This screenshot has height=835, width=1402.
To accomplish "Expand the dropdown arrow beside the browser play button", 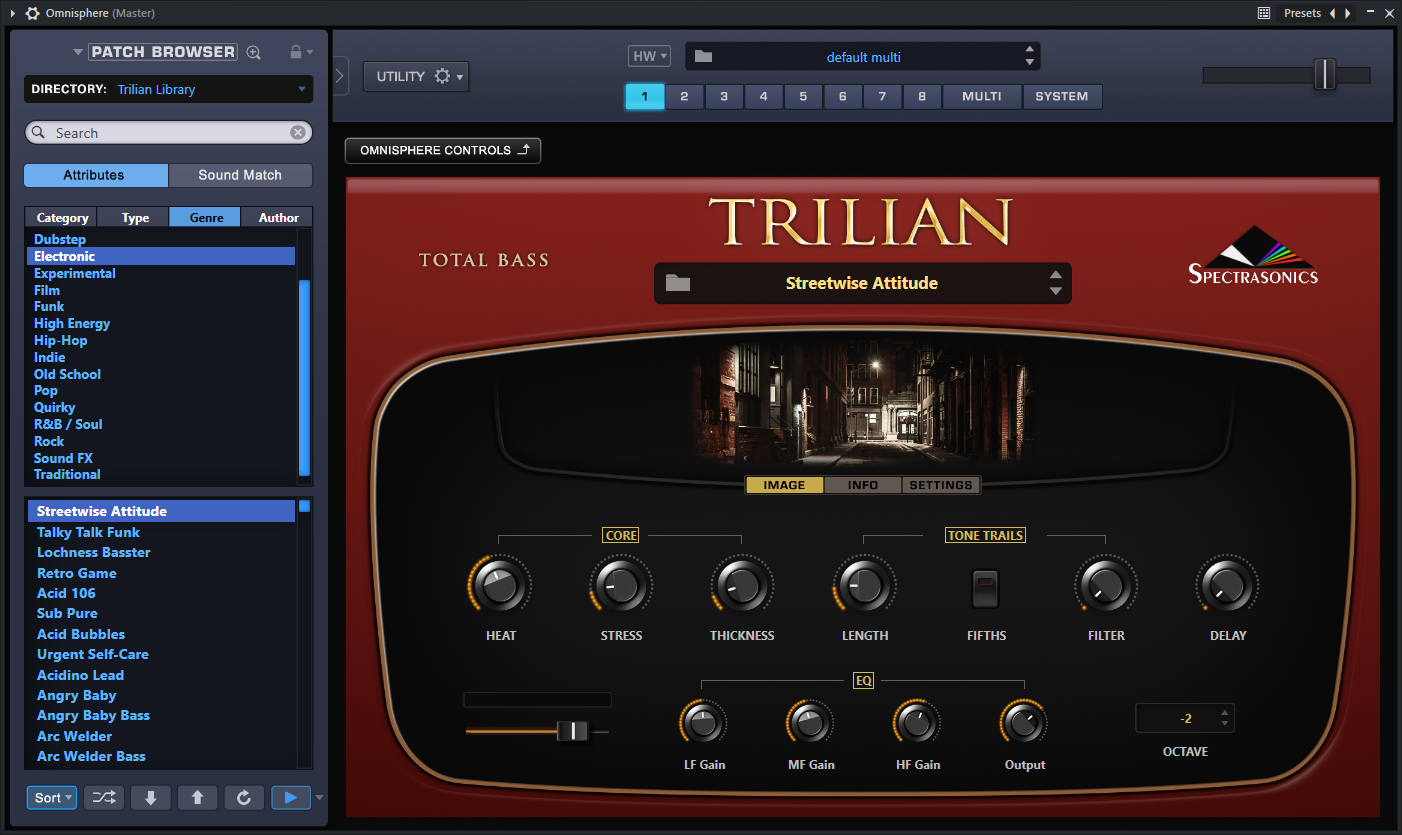I will click(319, 797).
